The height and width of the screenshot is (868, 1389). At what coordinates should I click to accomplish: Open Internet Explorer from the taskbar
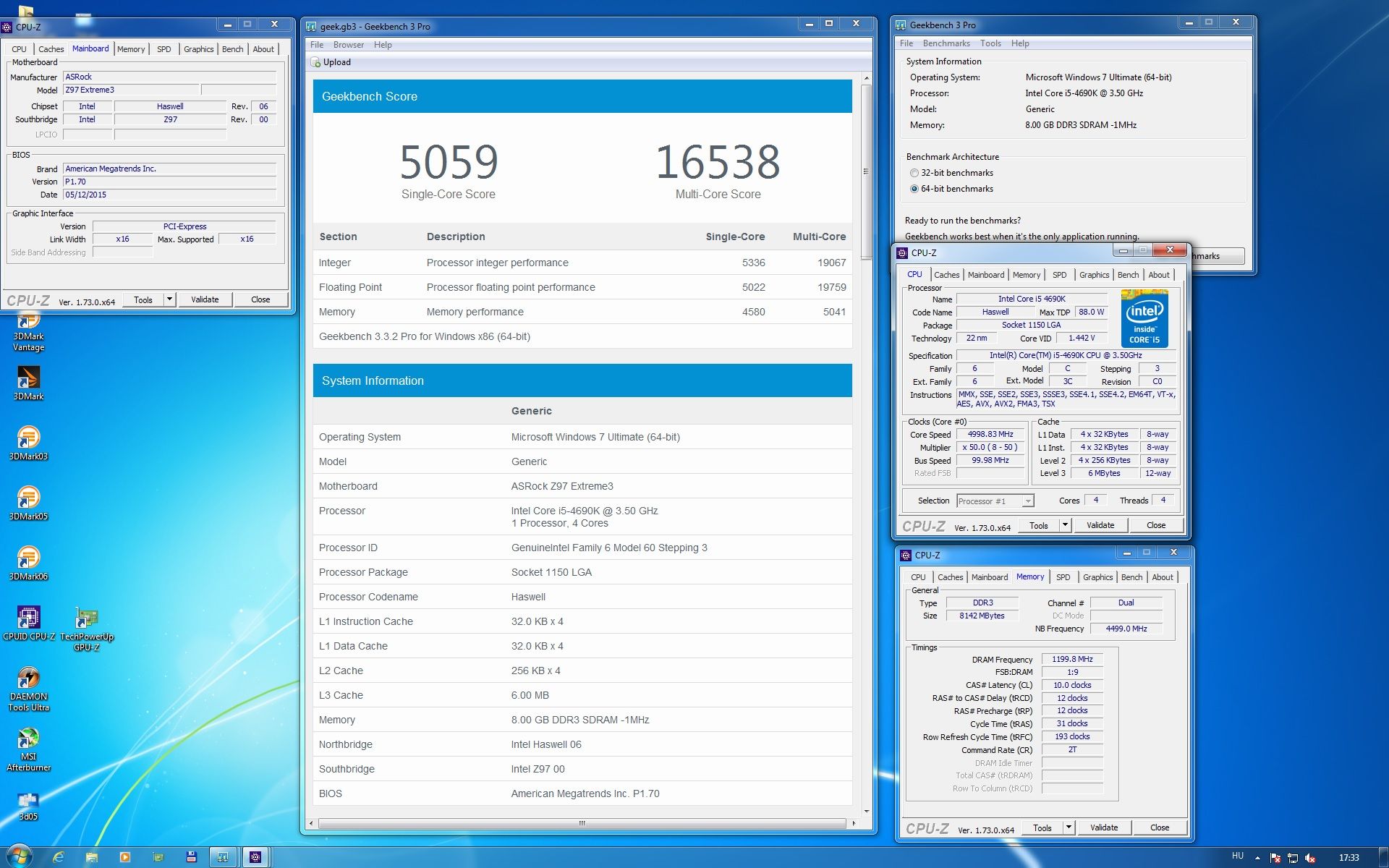[59, 857]
